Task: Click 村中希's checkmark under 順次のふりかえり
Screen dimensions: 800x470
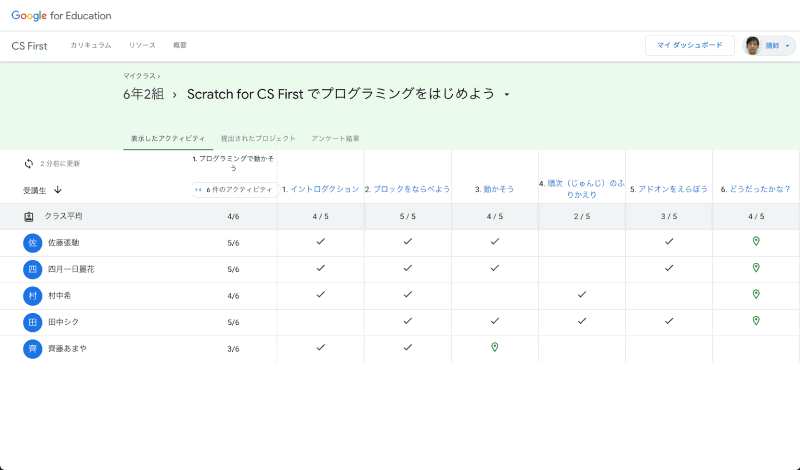Action: [582, 294]
